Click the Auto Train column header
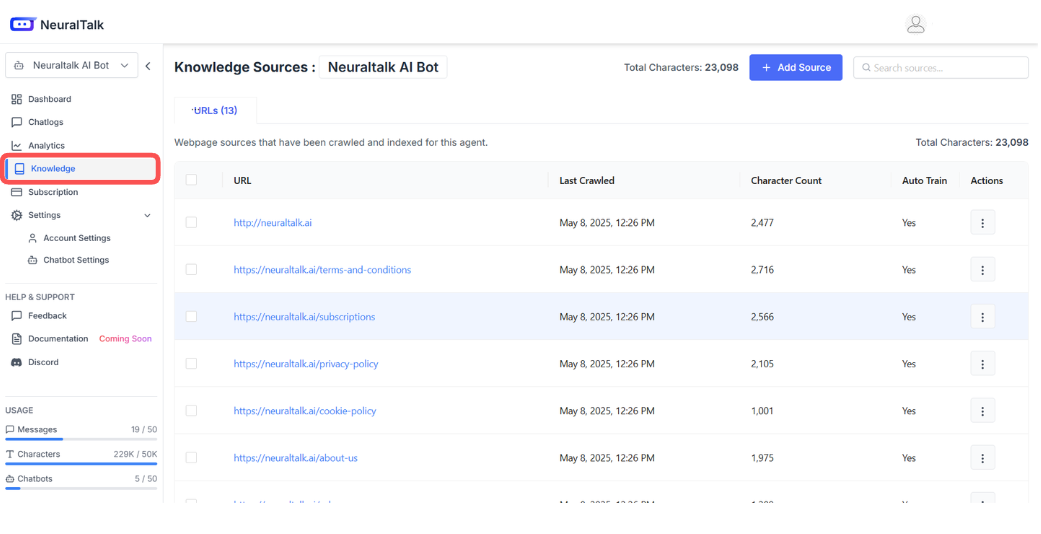The height and width of the screenshot is (534, 1041). click(924, 181)
